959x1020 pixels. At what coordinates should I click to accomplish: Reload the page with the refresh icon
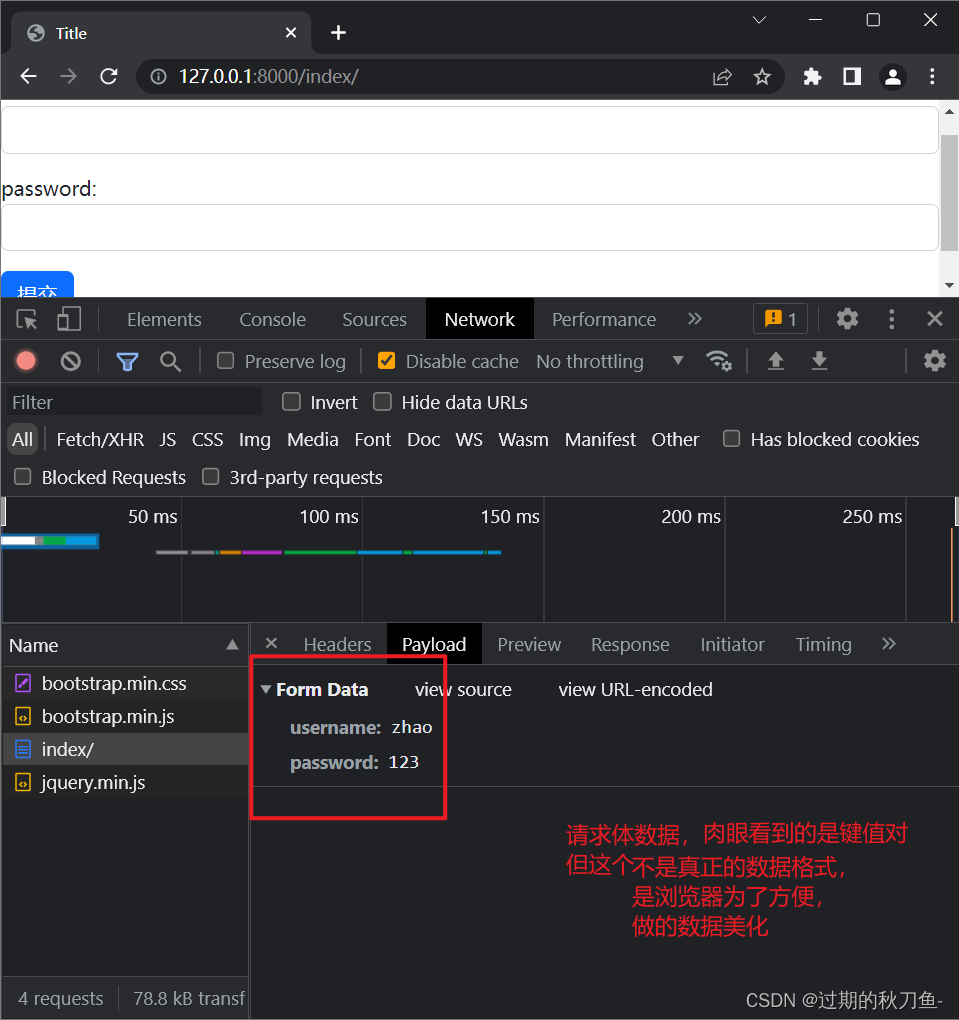click(x=109, y=77)
